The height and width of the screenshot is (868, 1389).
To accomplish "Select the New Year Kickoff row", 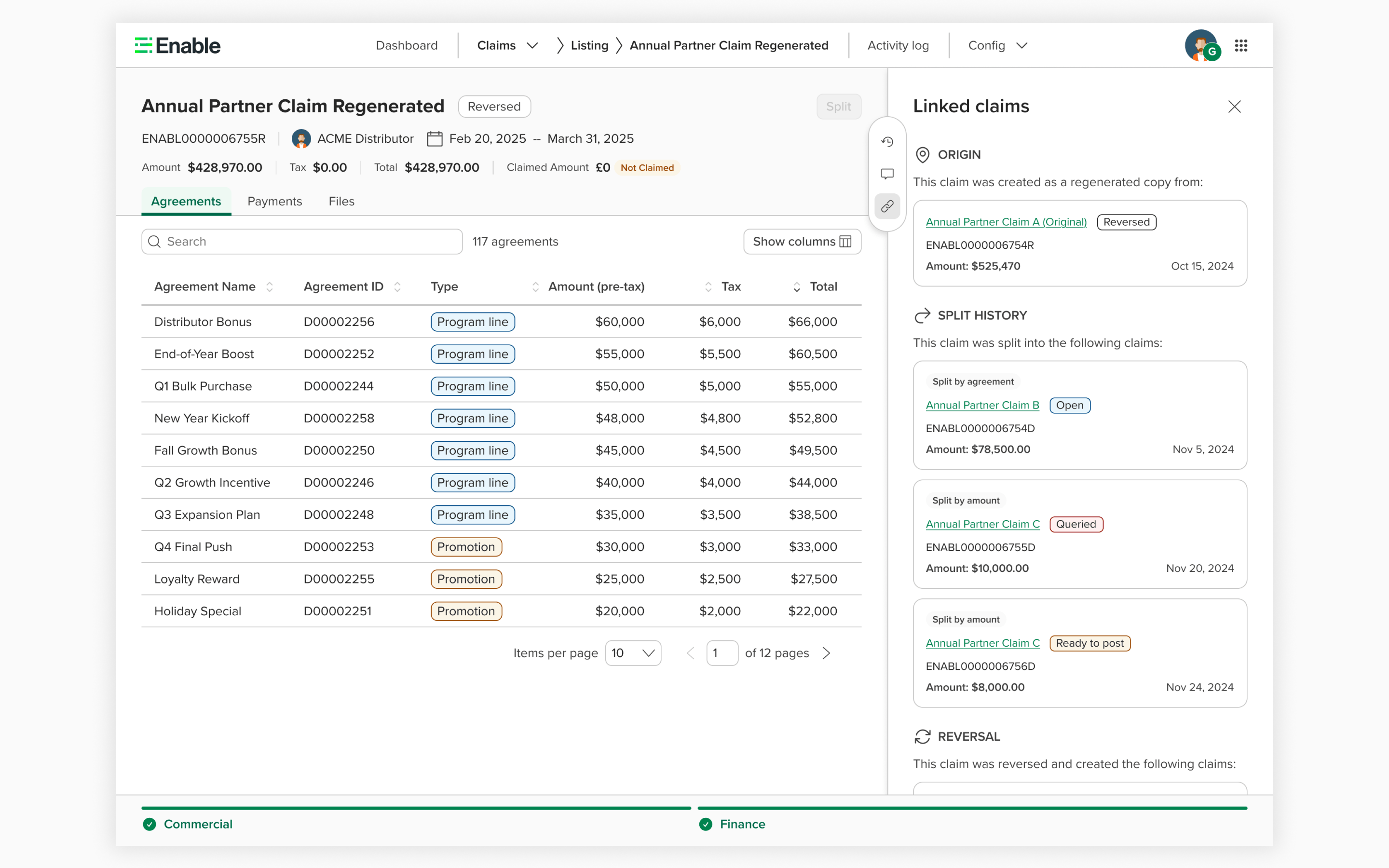I will point(501,419).
